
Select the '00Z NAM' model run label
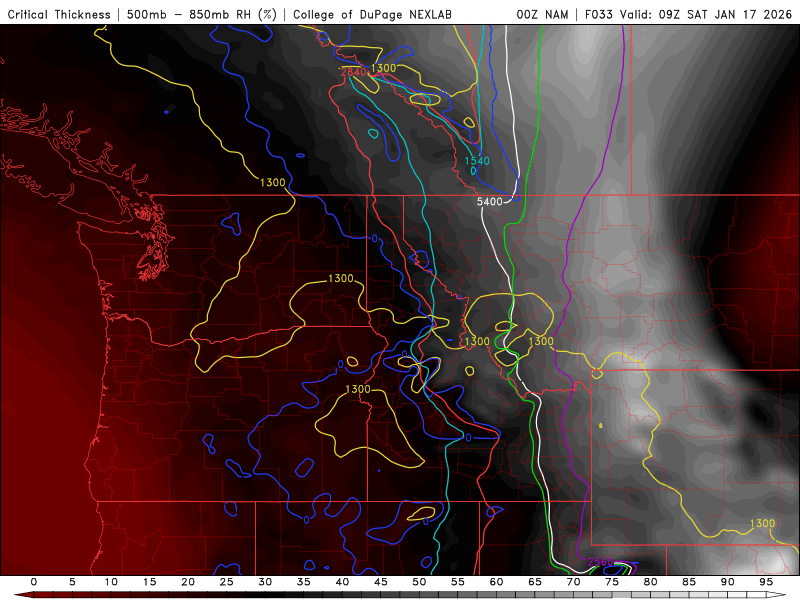[542, 14]
